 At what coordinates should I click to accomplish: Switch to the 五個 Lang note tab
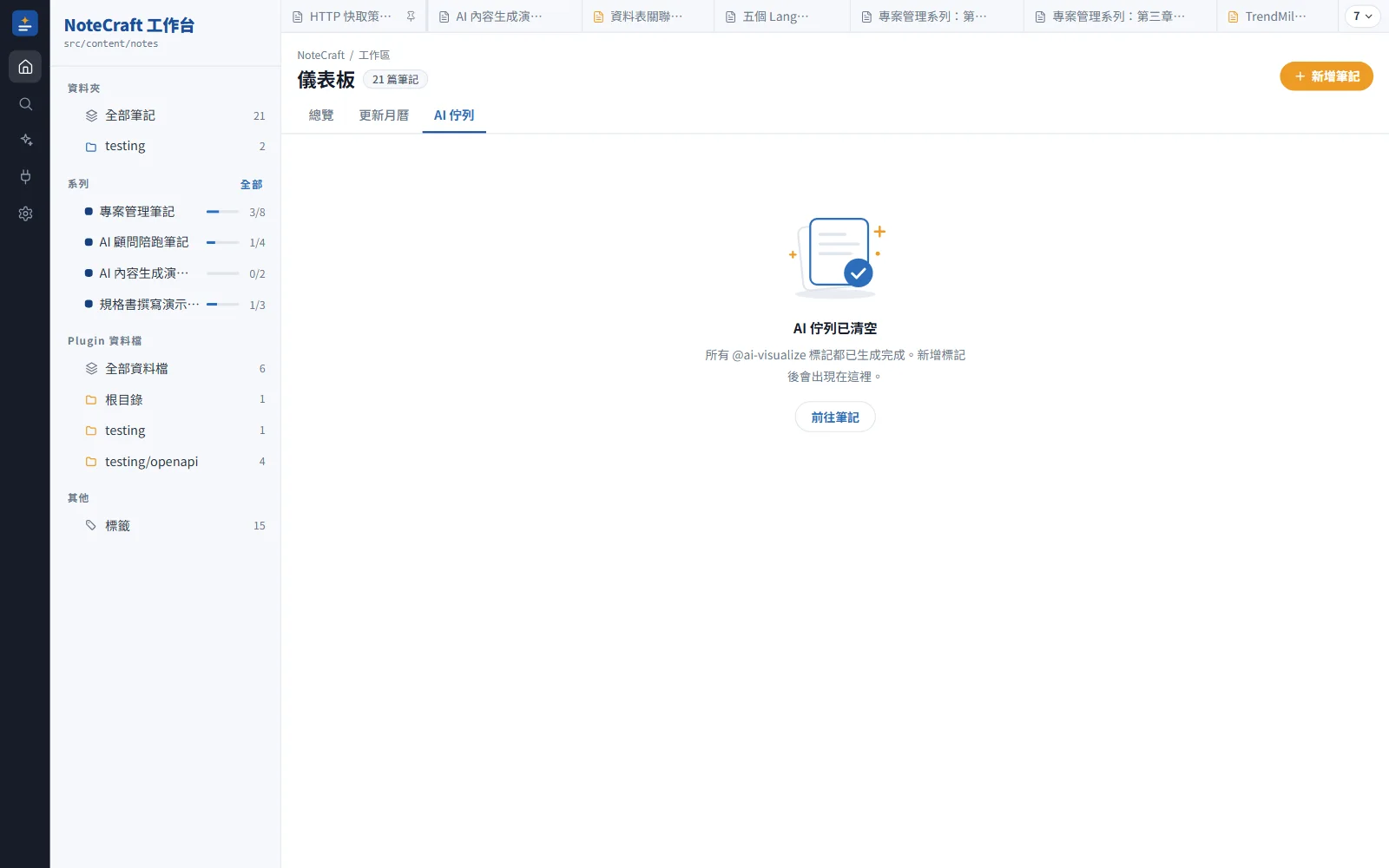[x=781, y=16]
